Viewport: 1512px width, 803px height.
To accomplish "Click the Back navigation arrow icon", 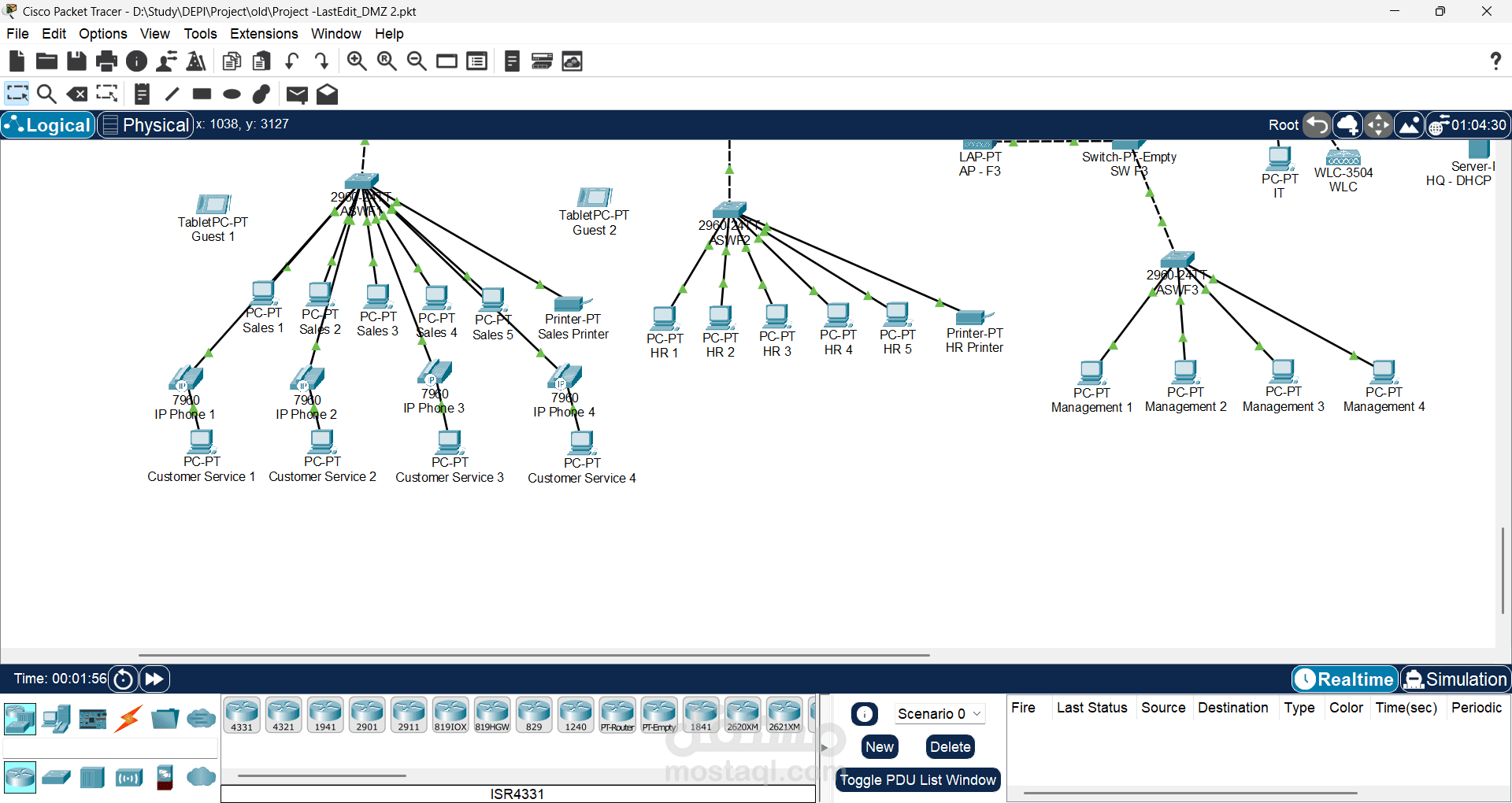I will pos(1317,125).
